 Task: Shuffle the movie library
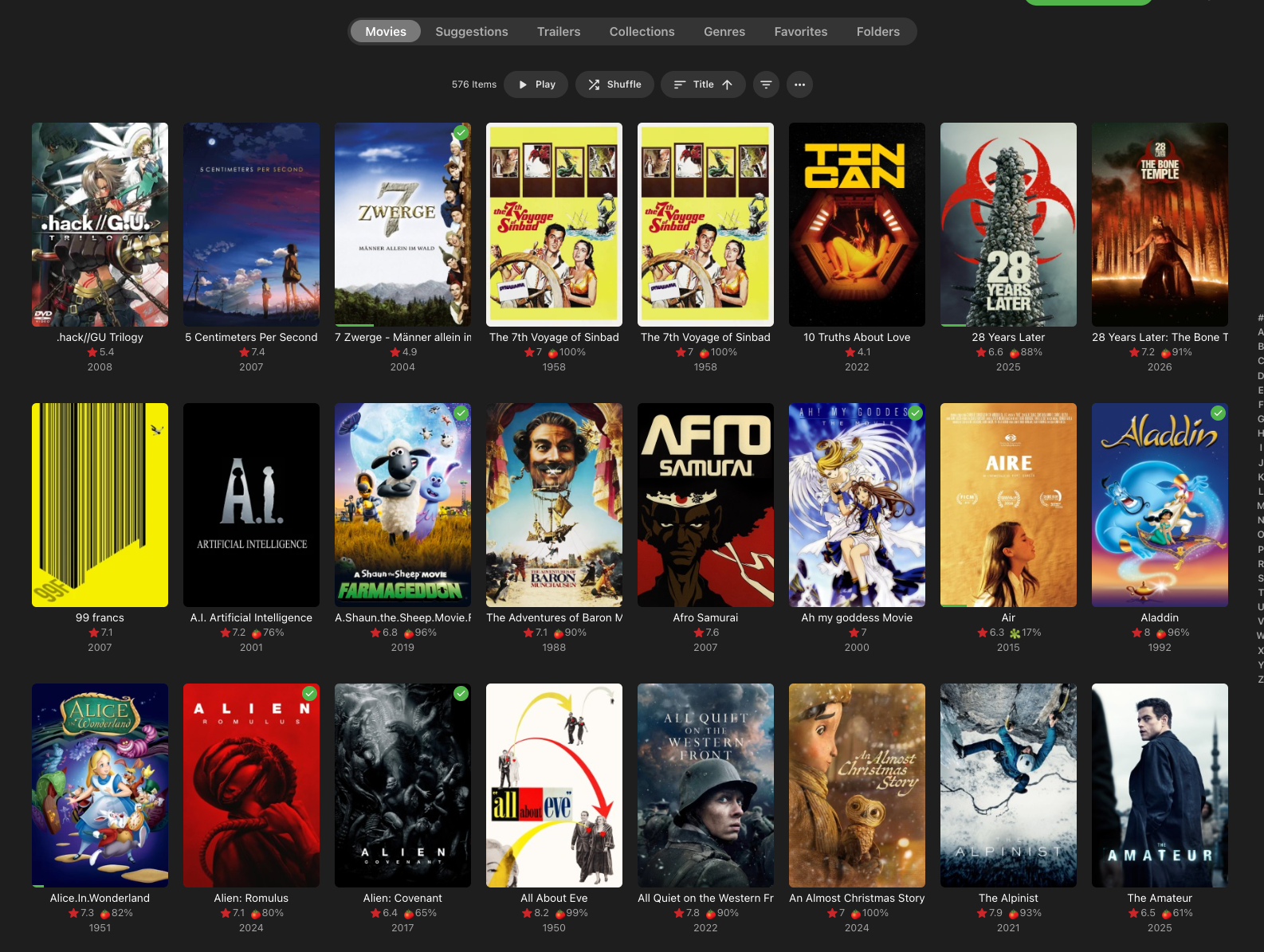click(614, 84)
